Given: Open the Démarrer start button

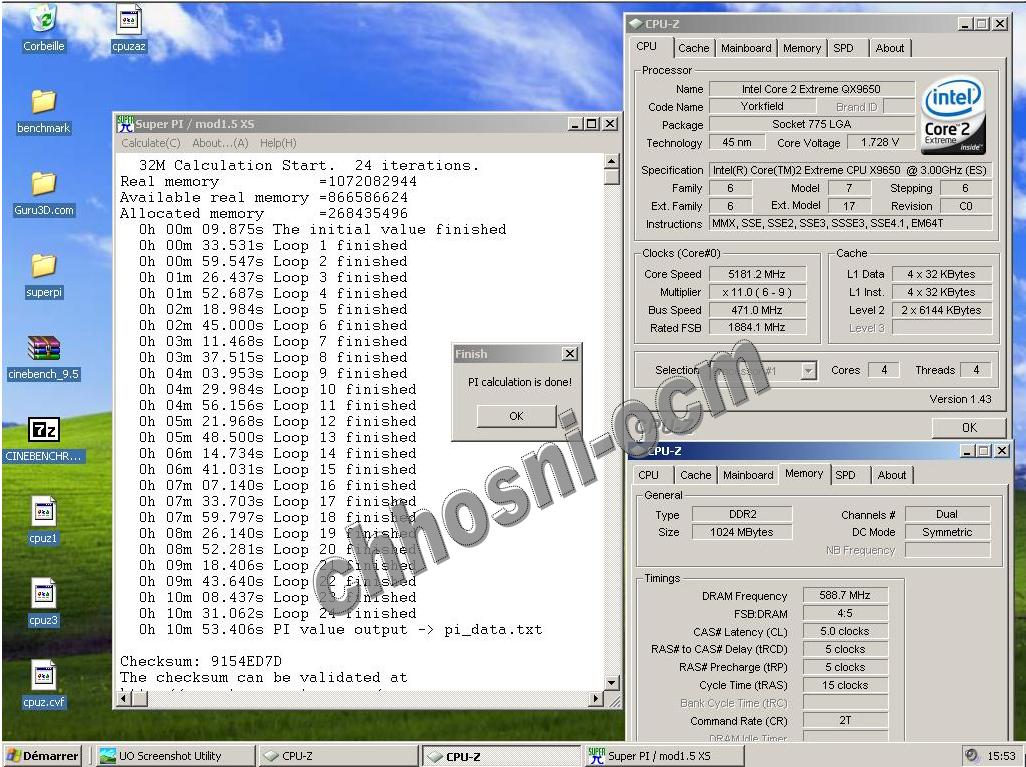Looking at the screenshot, I should pos(43,756).
